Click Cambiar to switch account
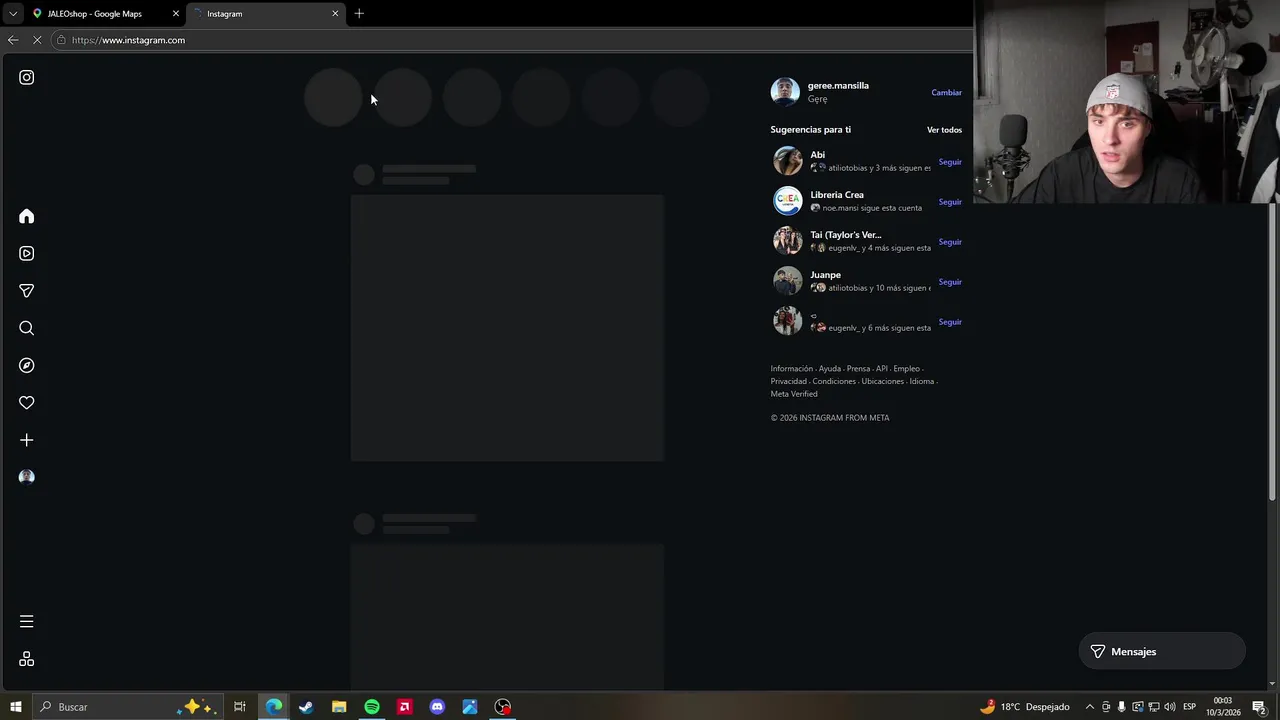 click(946, 93)
